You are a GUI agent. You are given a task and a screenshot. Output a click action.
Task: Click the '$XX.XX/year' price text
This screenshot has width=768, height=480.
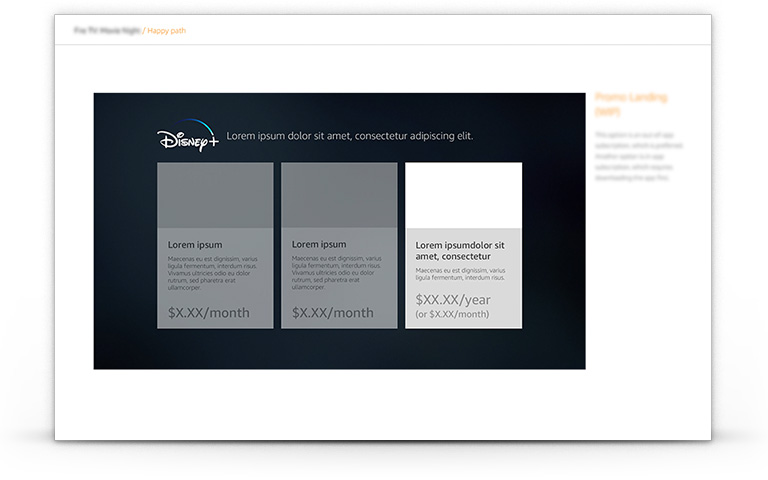click(x=453, y=299)
